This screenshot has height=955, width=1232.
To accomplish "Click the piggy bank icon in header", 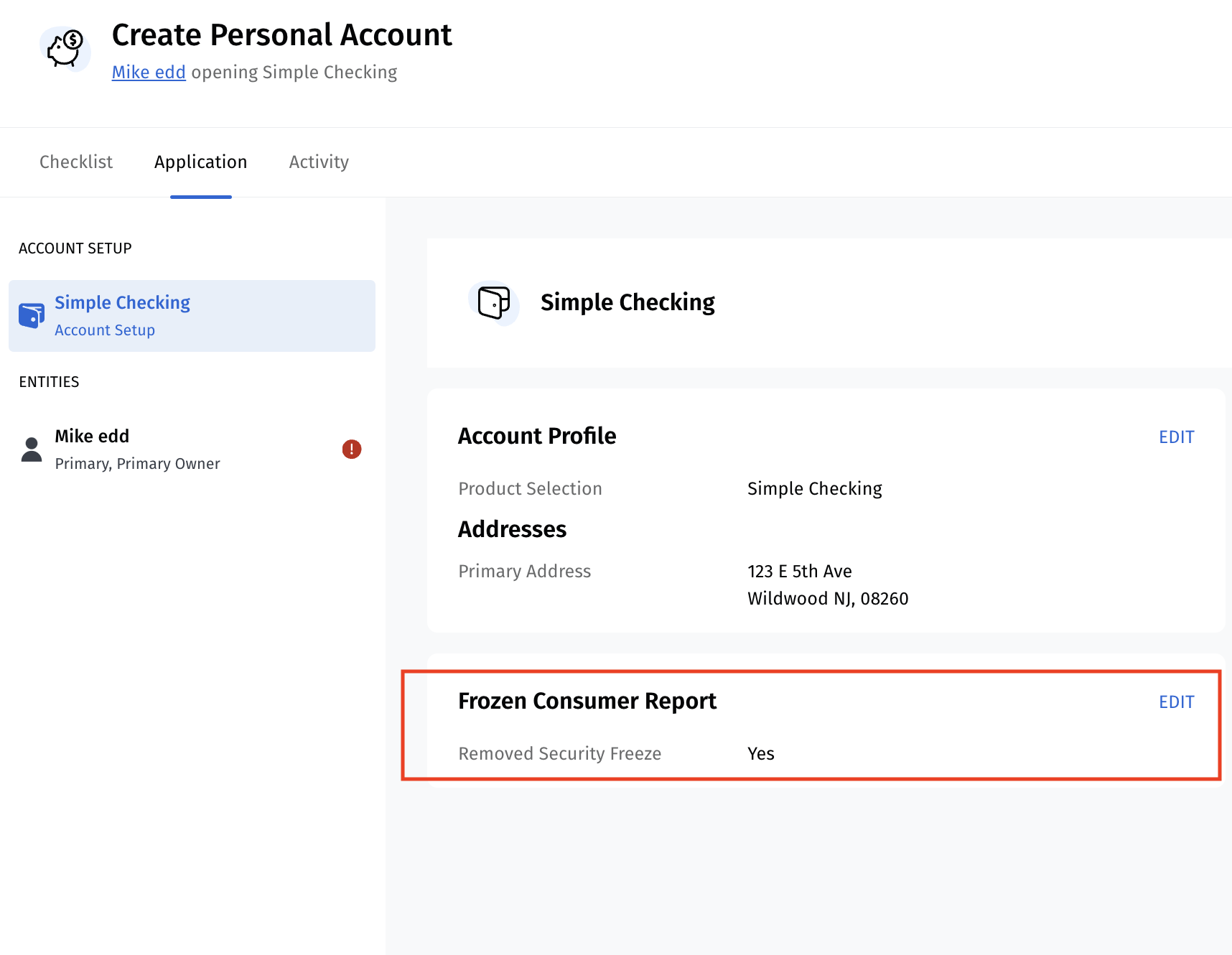I will click(65, 49).
